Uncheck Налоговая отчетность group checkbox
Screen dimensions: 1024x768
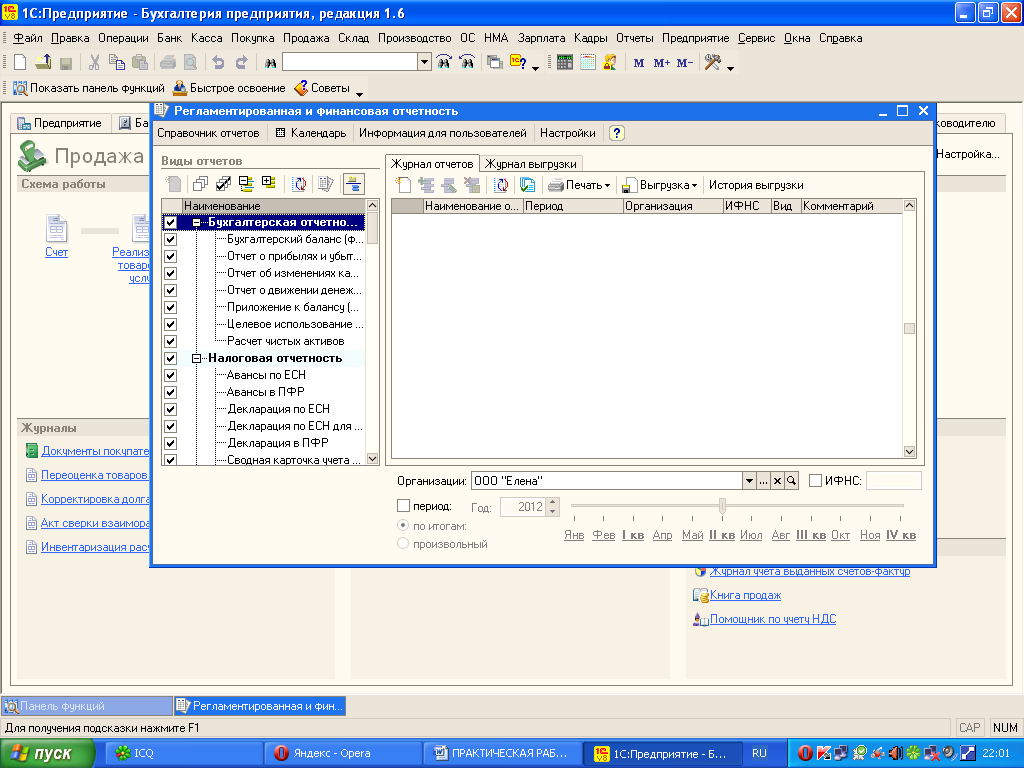[x=170, y=358]
